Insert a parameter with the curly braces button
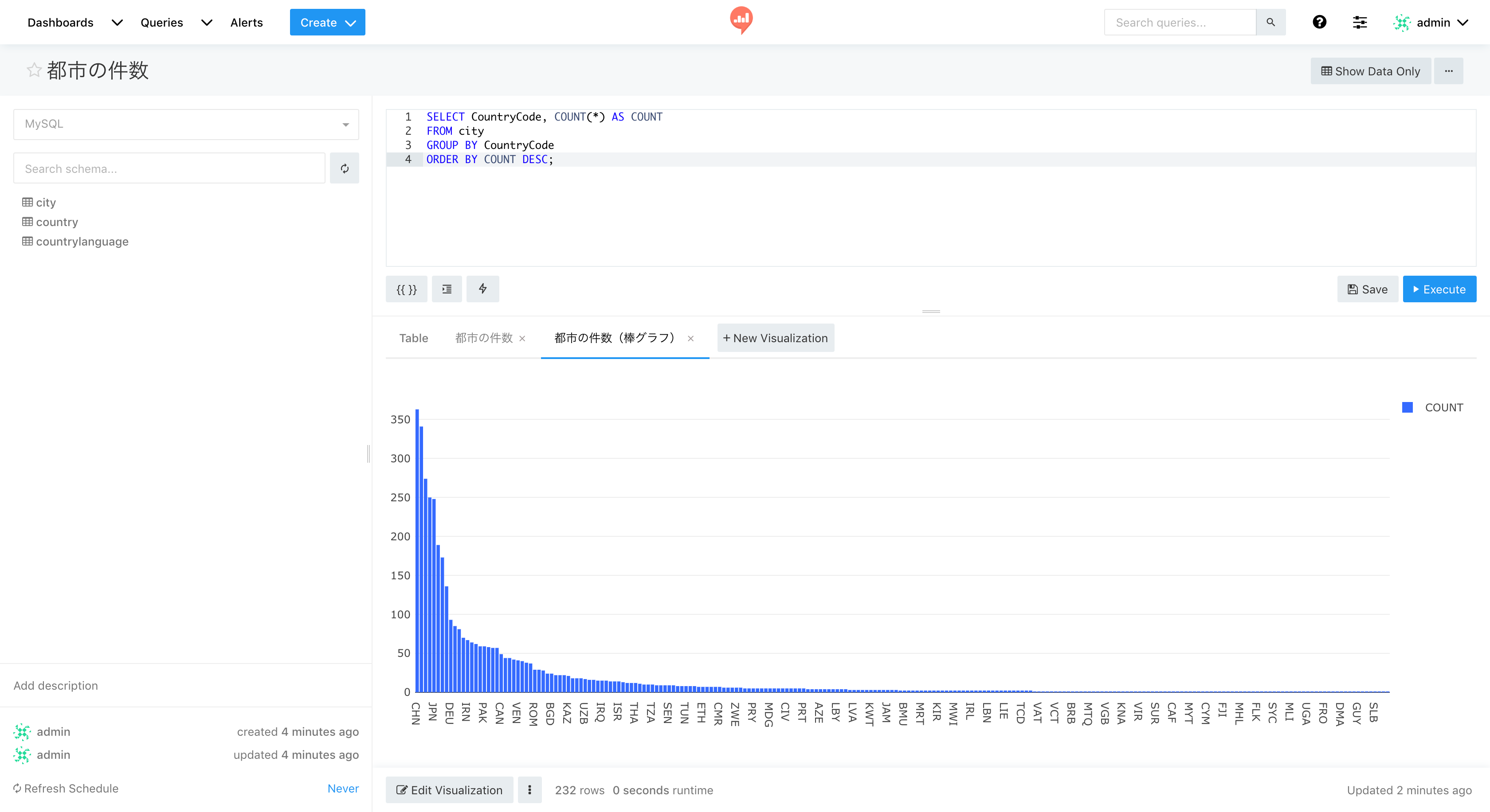 [406, 289]
